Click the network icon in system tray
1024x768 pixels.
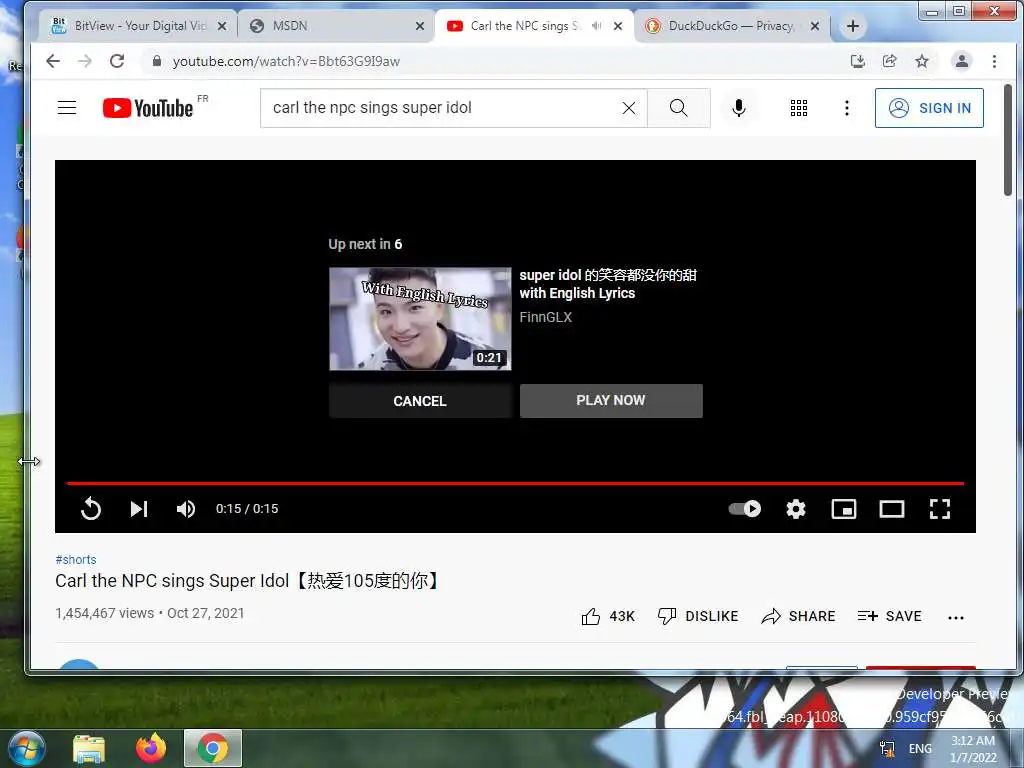click(887, 749)
